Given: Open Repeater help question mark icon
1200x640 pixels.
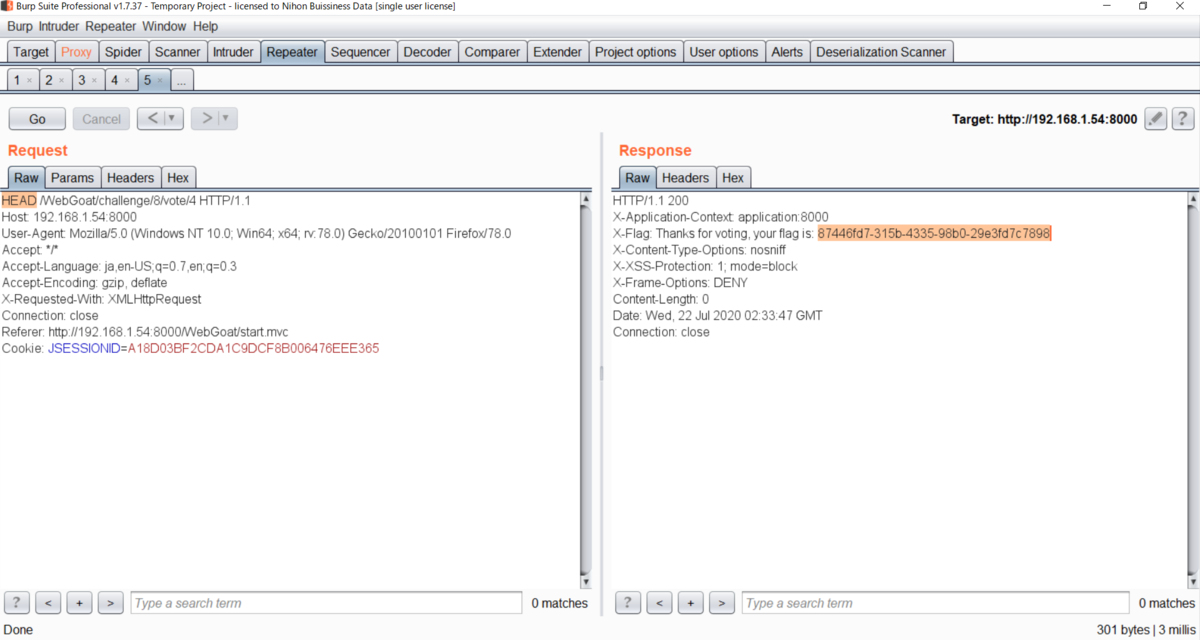Looking at the screenshot, I should (x=1183, y=119).
